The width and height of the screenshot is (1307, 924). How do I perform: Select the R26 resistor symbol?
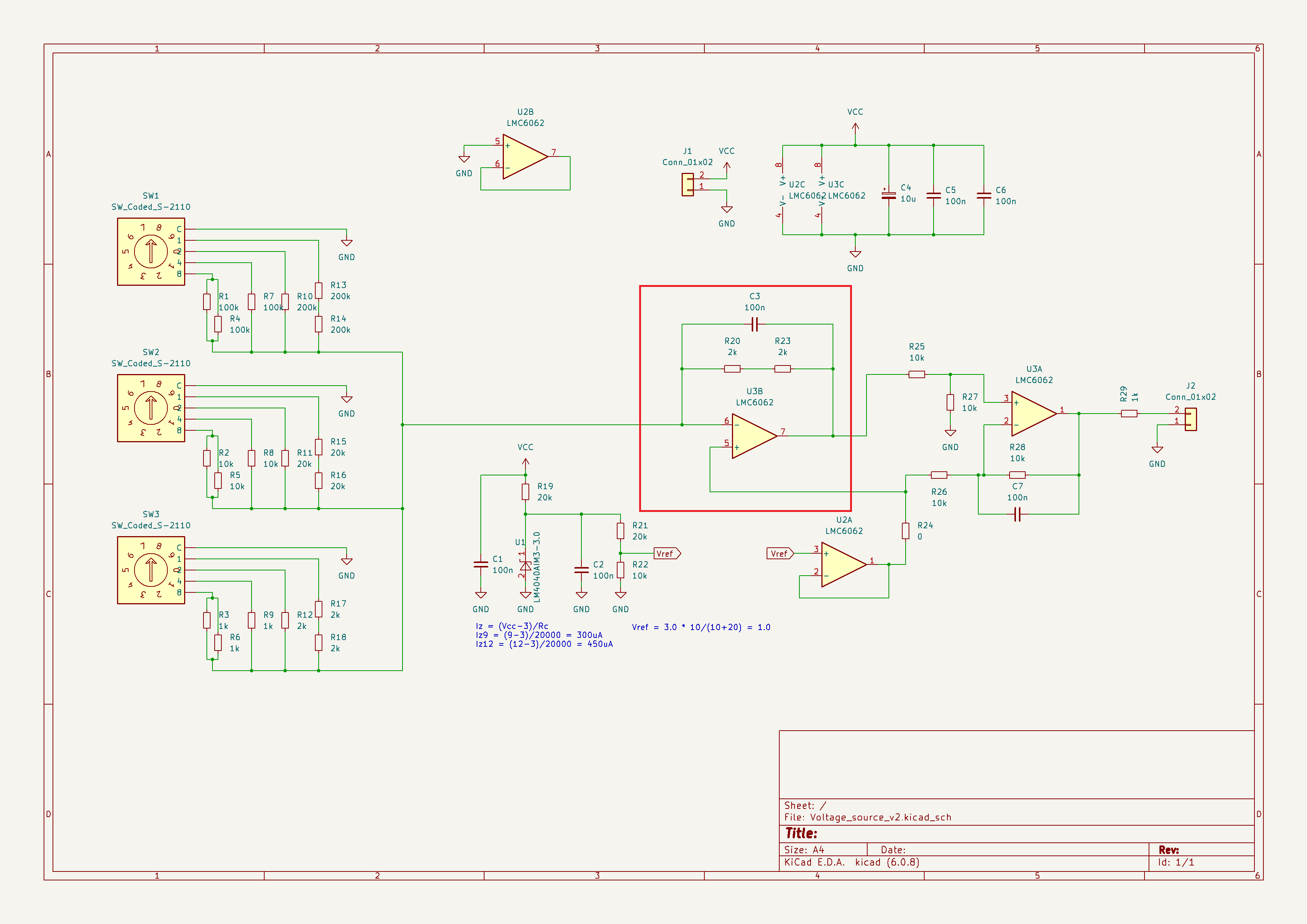939,475
